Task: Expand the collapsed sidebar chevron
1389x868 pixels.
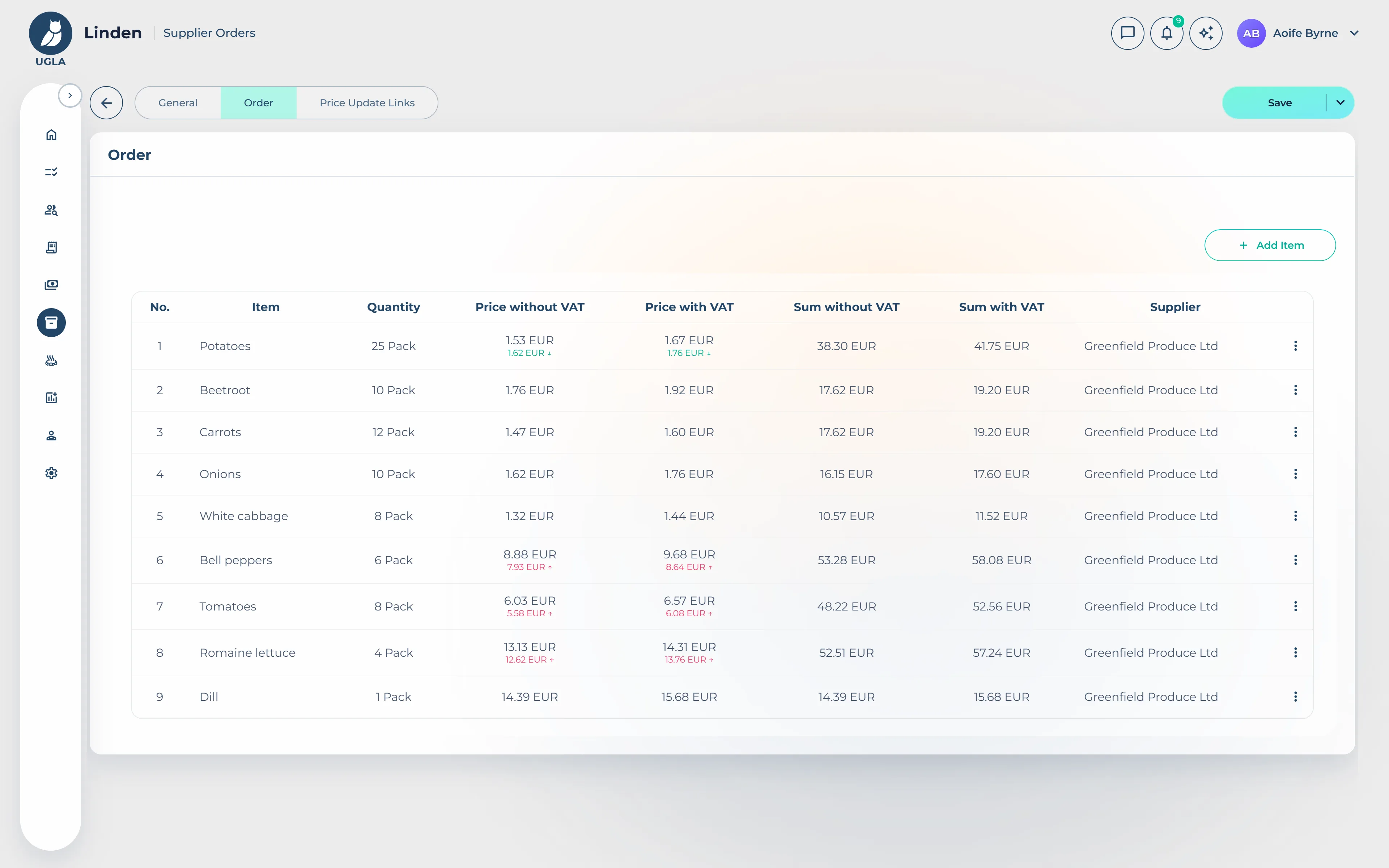Action: [x=70, y=95]
